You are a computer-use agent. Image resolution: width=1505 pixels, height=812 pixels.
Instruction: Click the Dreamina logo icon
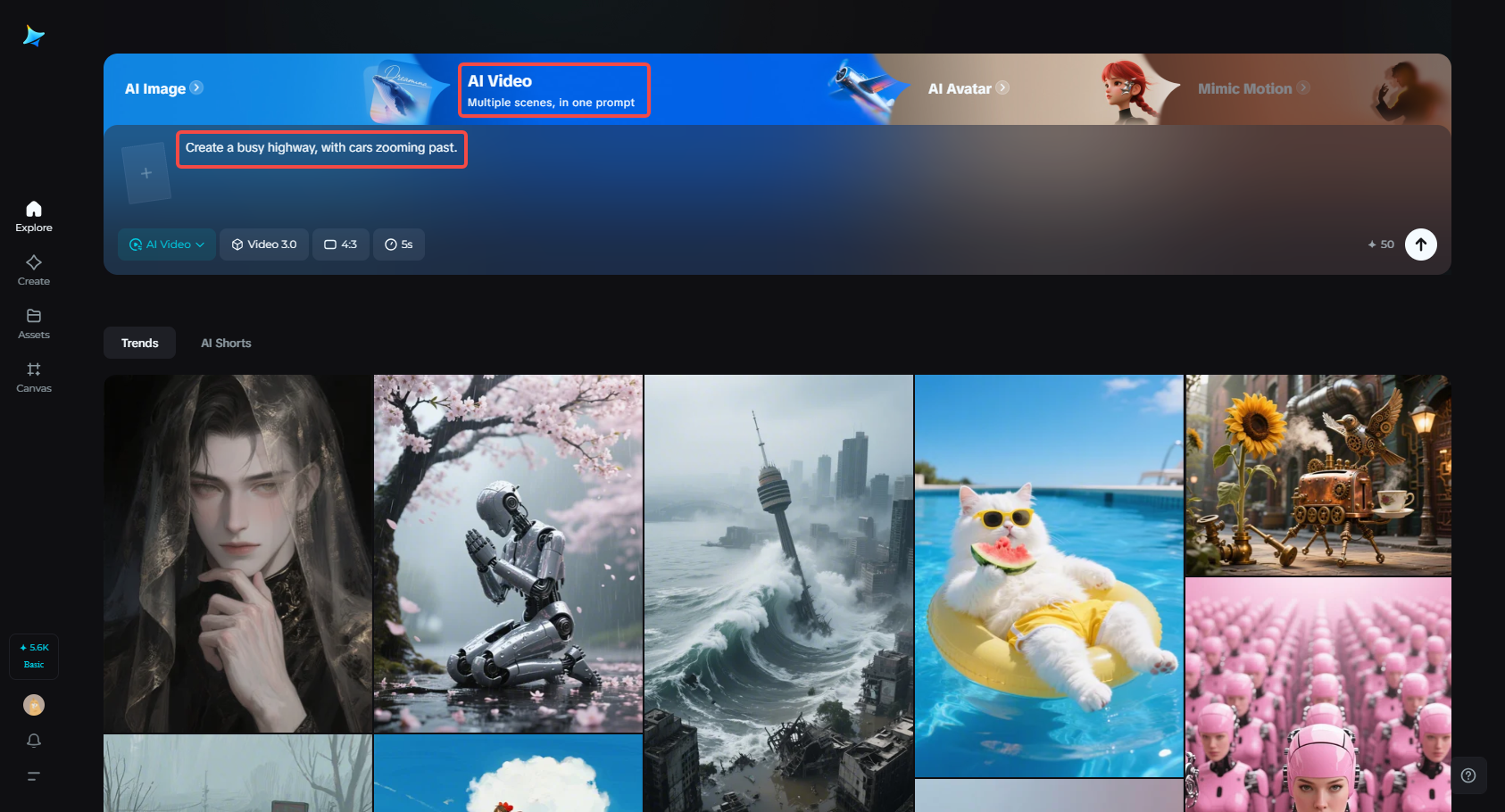pyautogui.click(x=34, y=36)
